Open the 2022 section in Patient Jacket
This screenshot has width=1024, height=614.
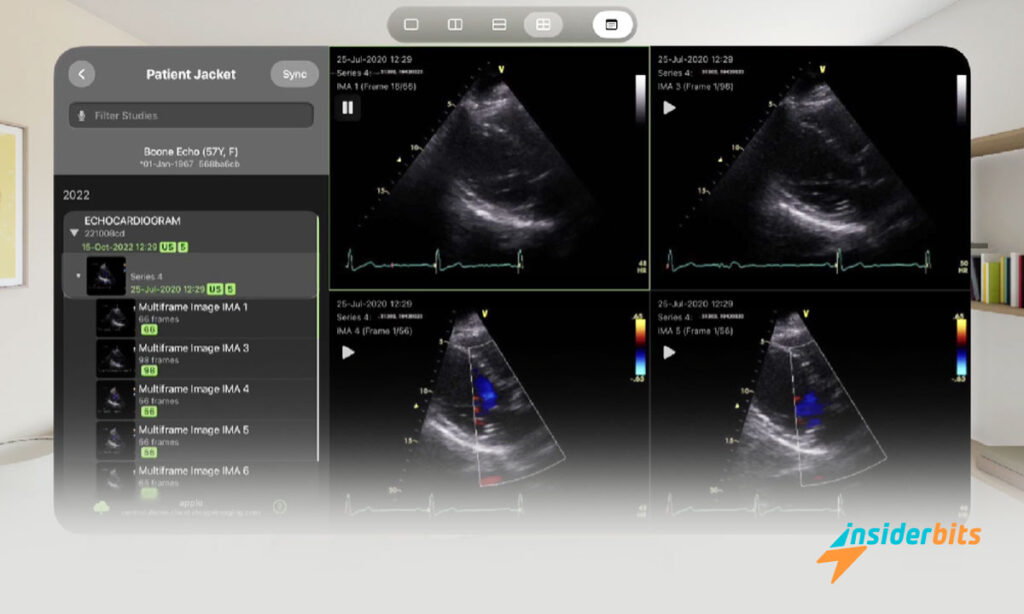pyautogui.click(x=76, y=195)
